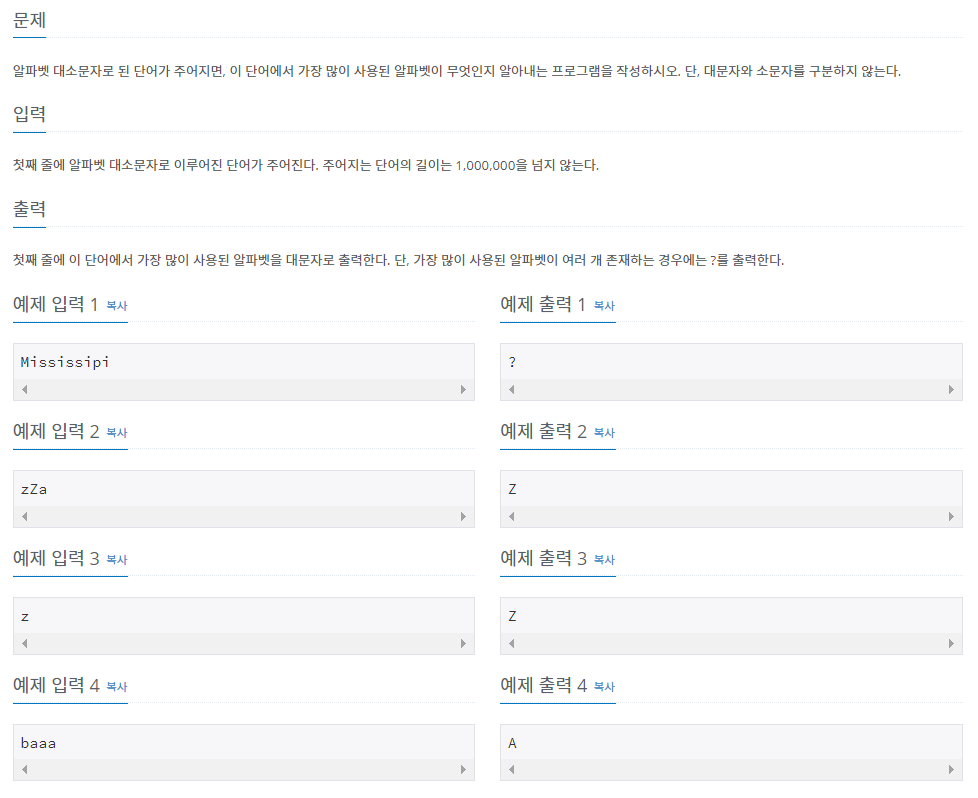Click the 예제 출력 2 heading
The height and width of the screenshot is (798, 978).
tap(543, 431)
